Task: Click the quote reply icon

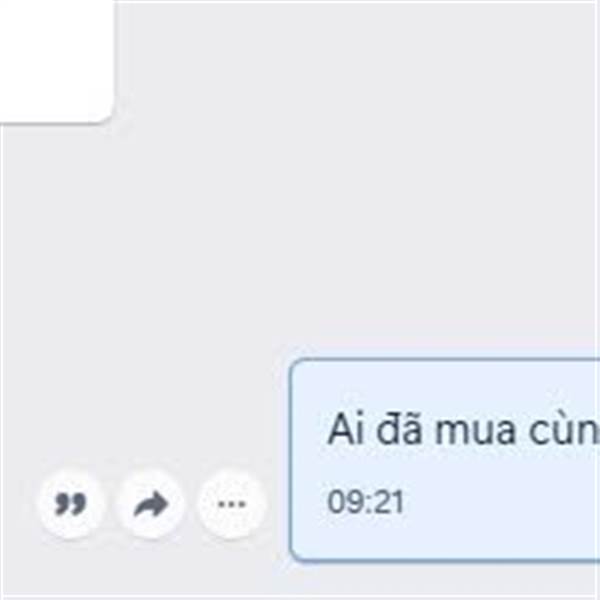Action: coord(71,504)
